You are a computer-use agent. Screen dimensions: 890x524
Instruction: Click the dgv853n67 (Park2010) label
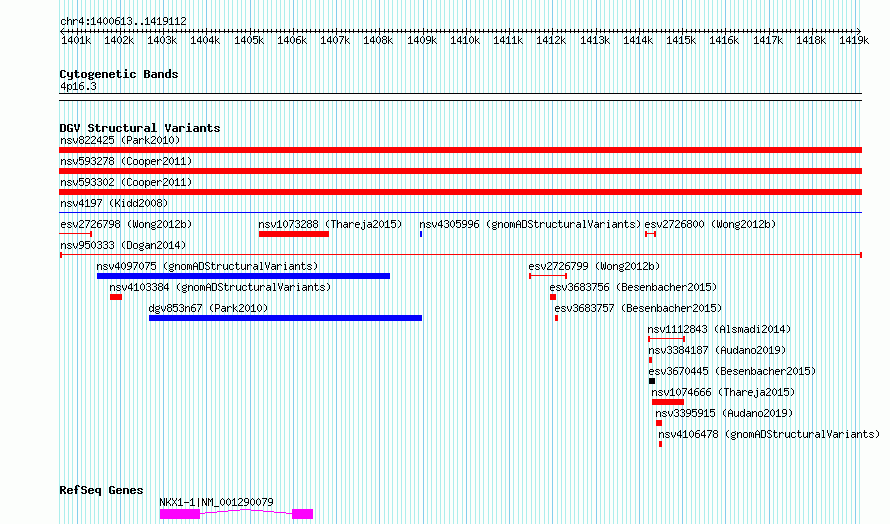tap(208, 308)
